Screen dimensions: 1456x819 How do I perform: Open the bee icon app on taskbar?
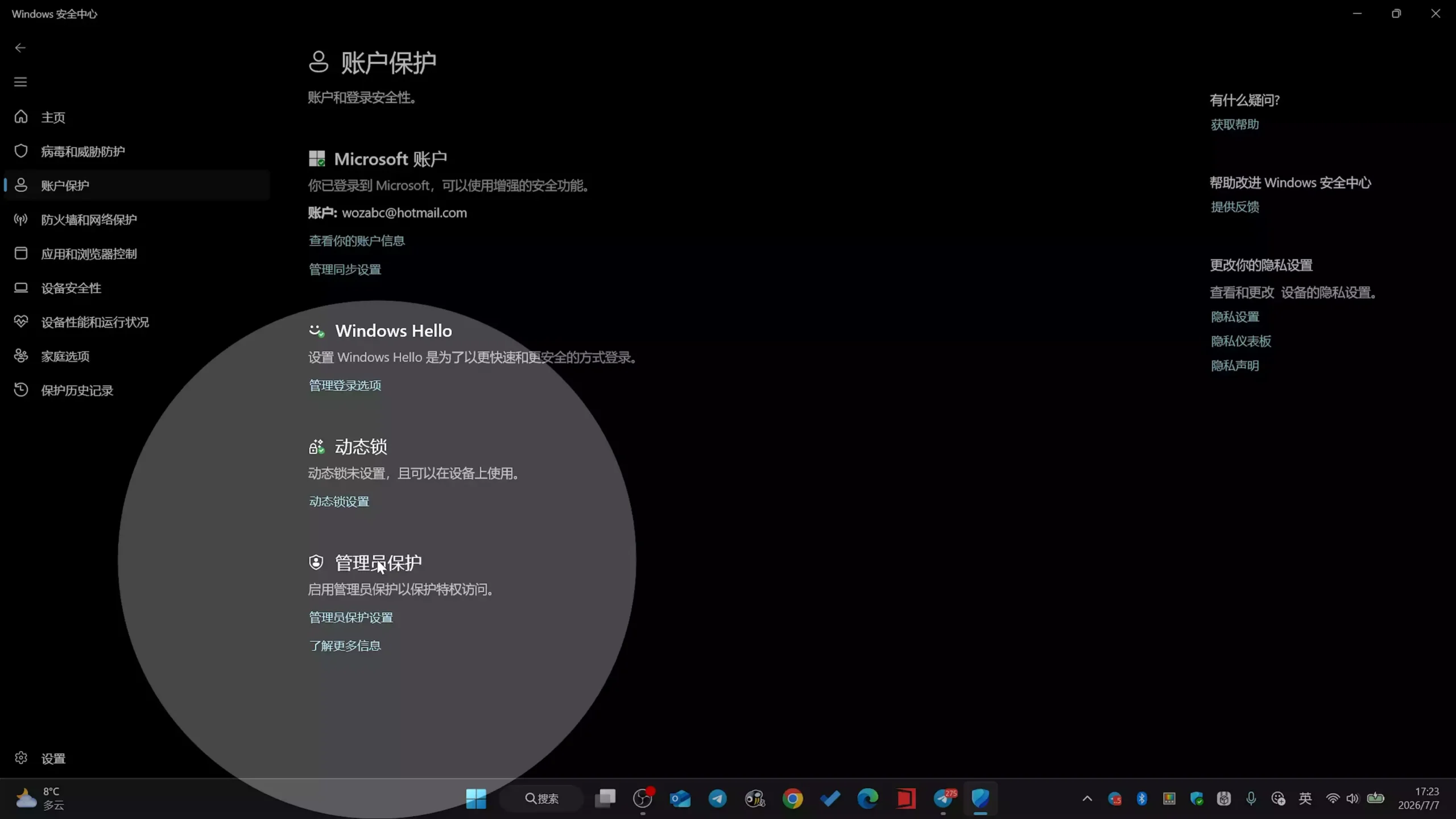pos(755,799)
